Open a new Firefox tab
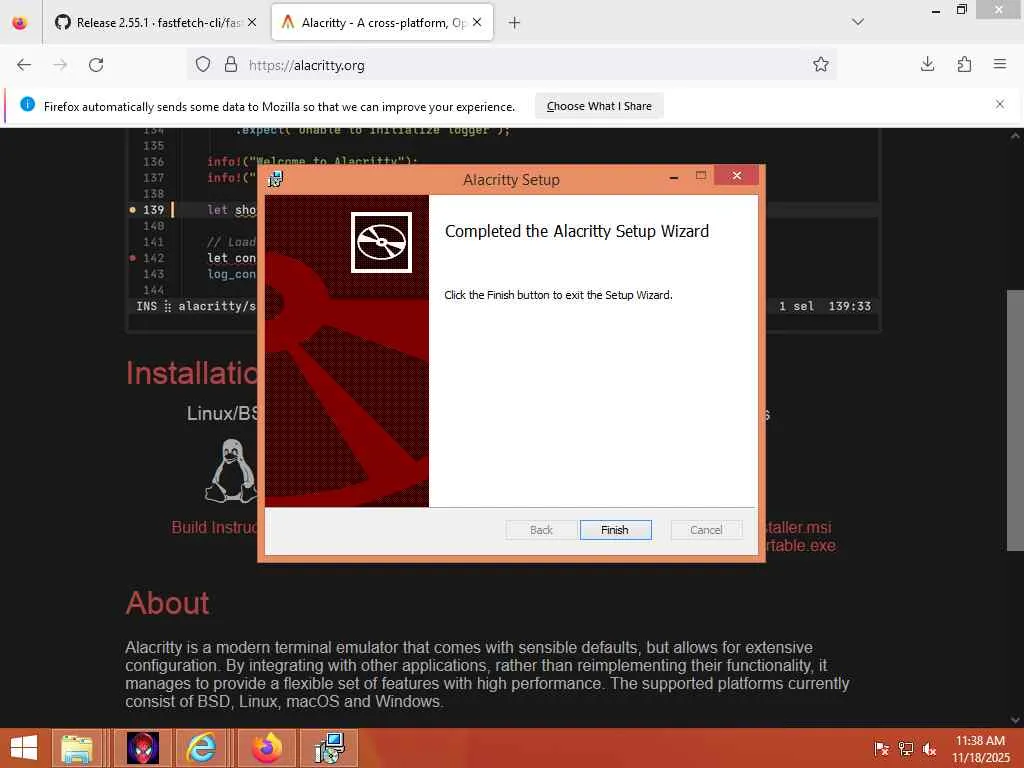1024x768 pixels. tap(515, 23)
